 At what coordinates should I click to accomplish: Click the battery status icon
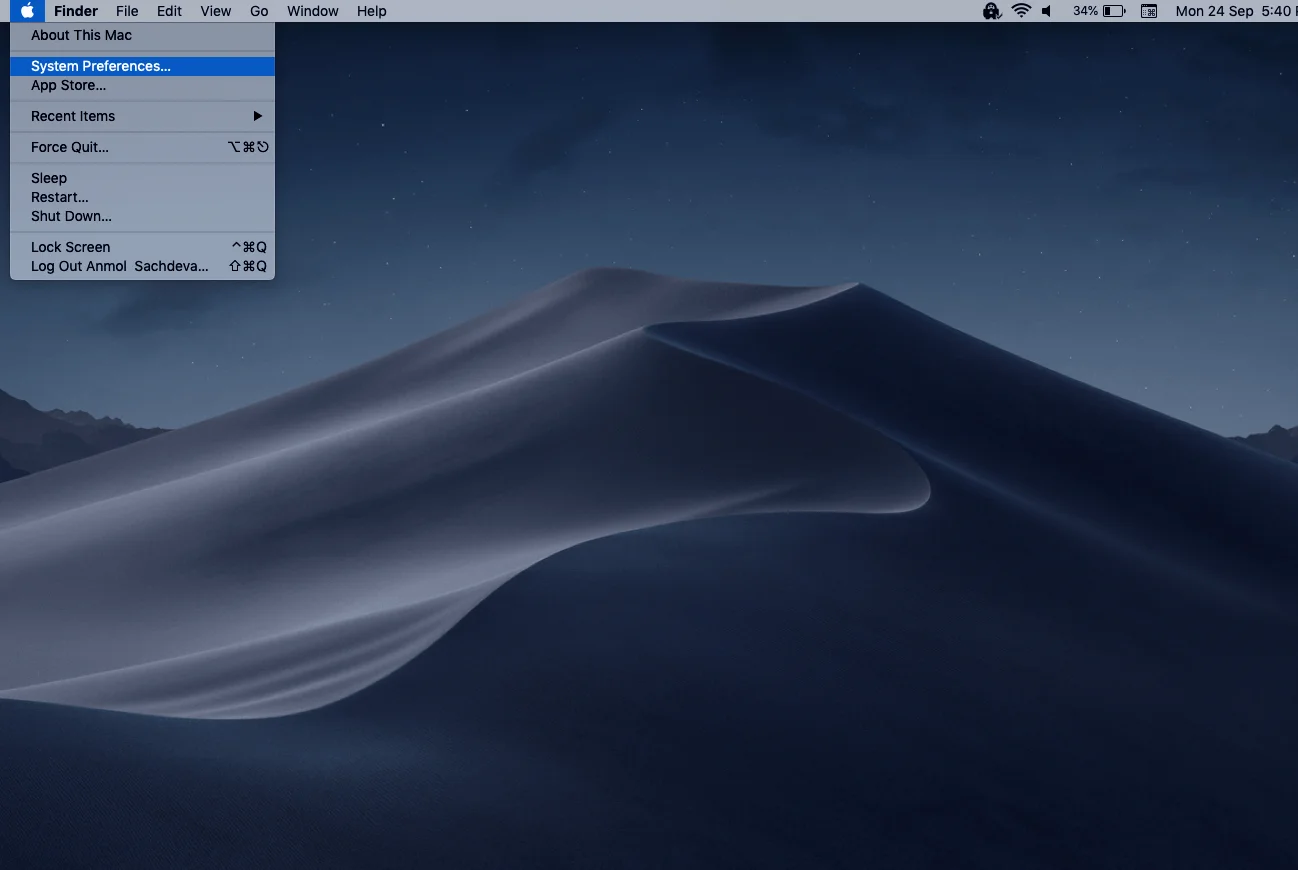(1113, 11)
